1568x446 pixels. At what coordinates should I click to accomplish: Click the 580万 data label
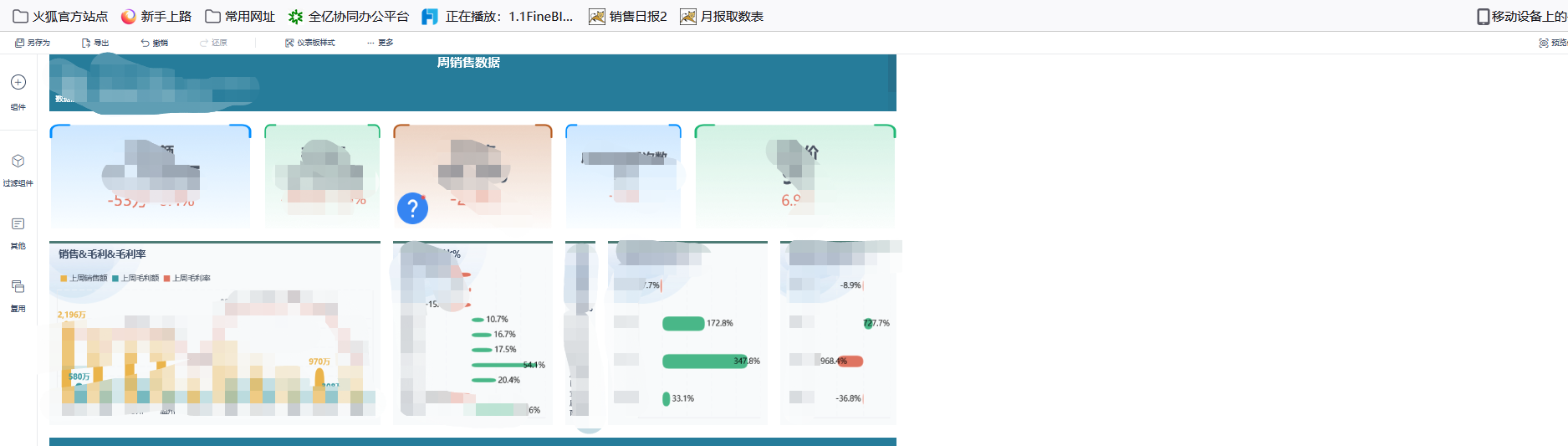(79, 377)
